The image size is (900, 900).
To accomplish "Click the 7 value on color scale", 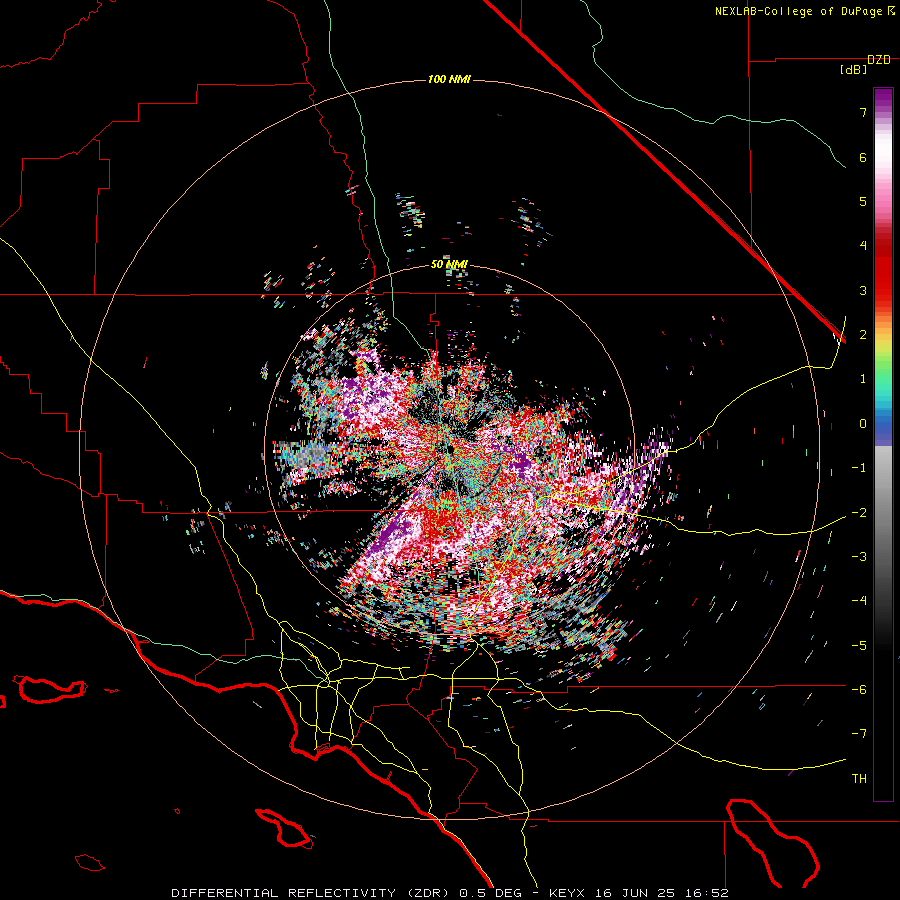I will click(863, 112).
